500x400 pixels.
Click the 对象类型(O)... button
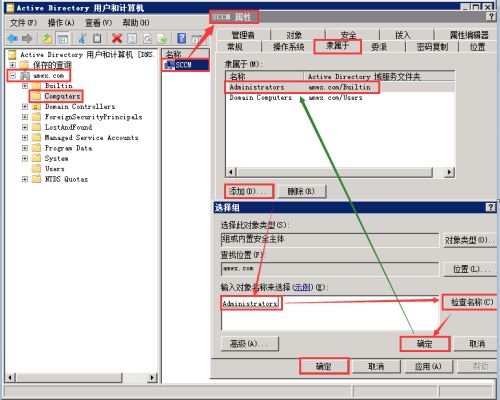pos(470,240)
